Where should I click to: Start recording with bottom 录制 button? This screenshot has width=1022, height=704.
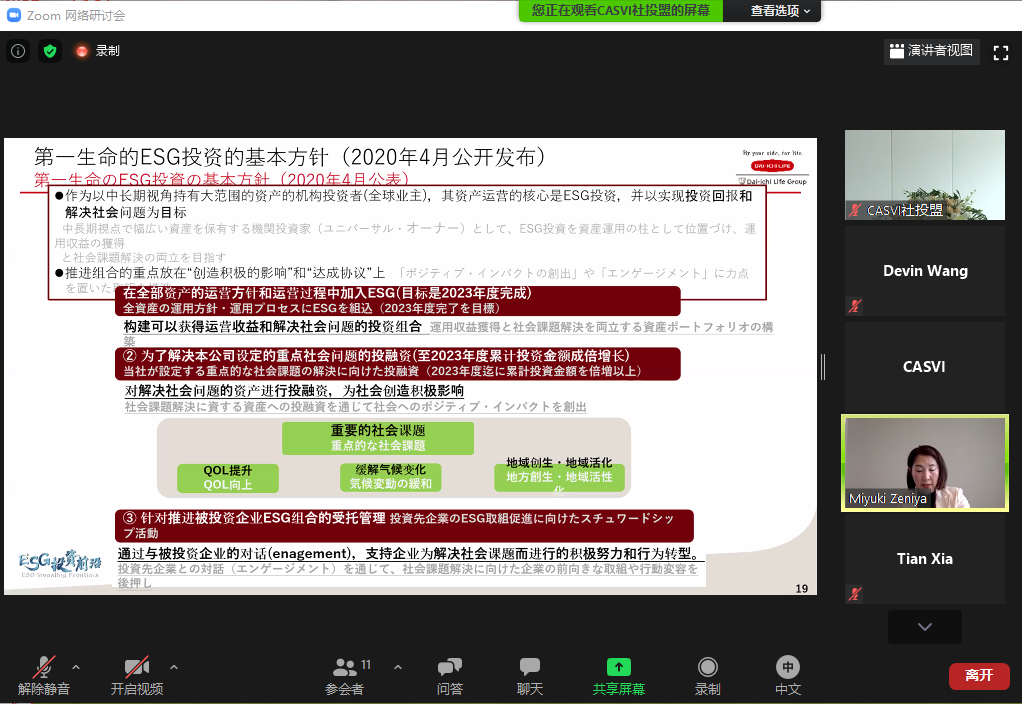707,675
